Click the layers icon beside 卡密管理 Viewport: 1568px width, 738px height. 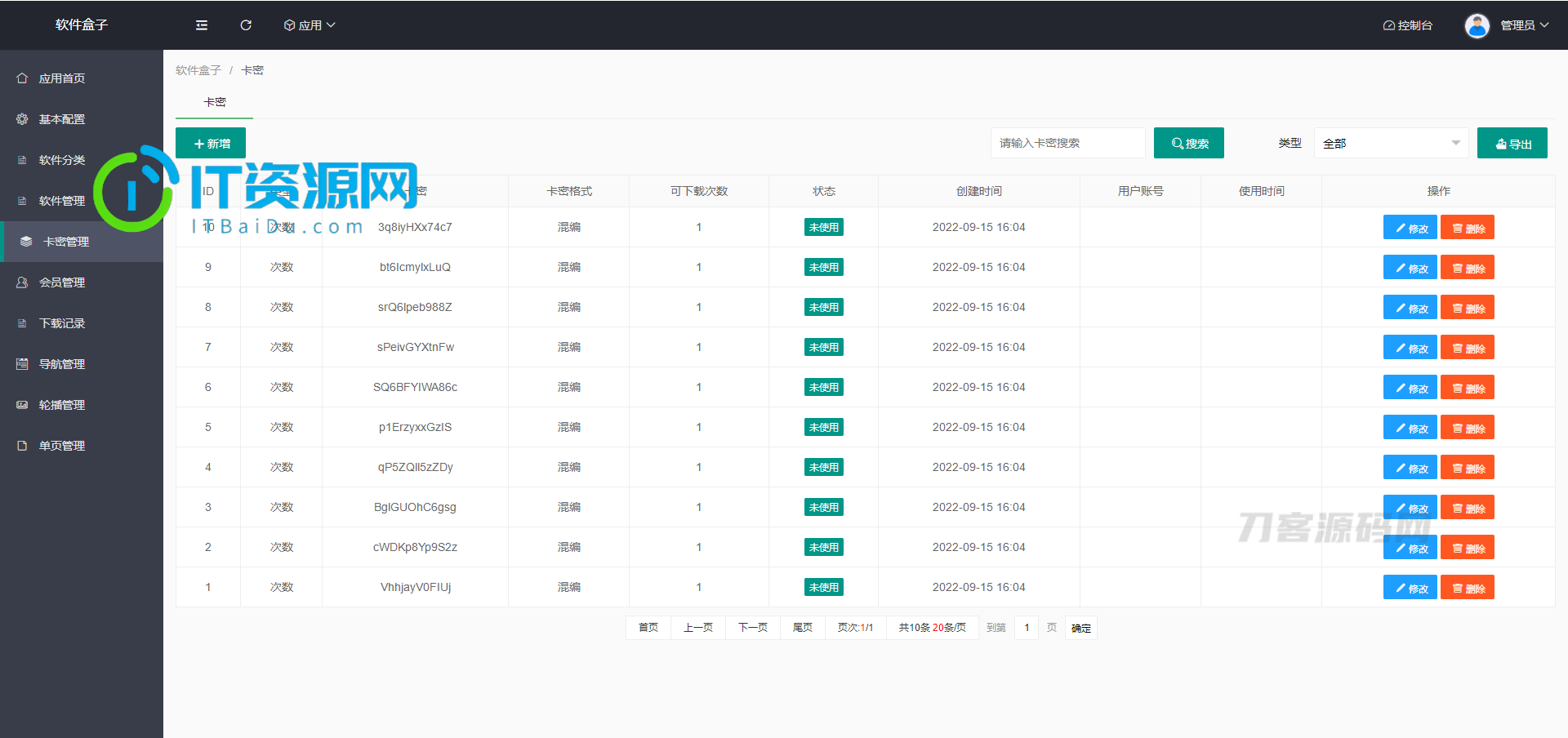tap(26, 242)
